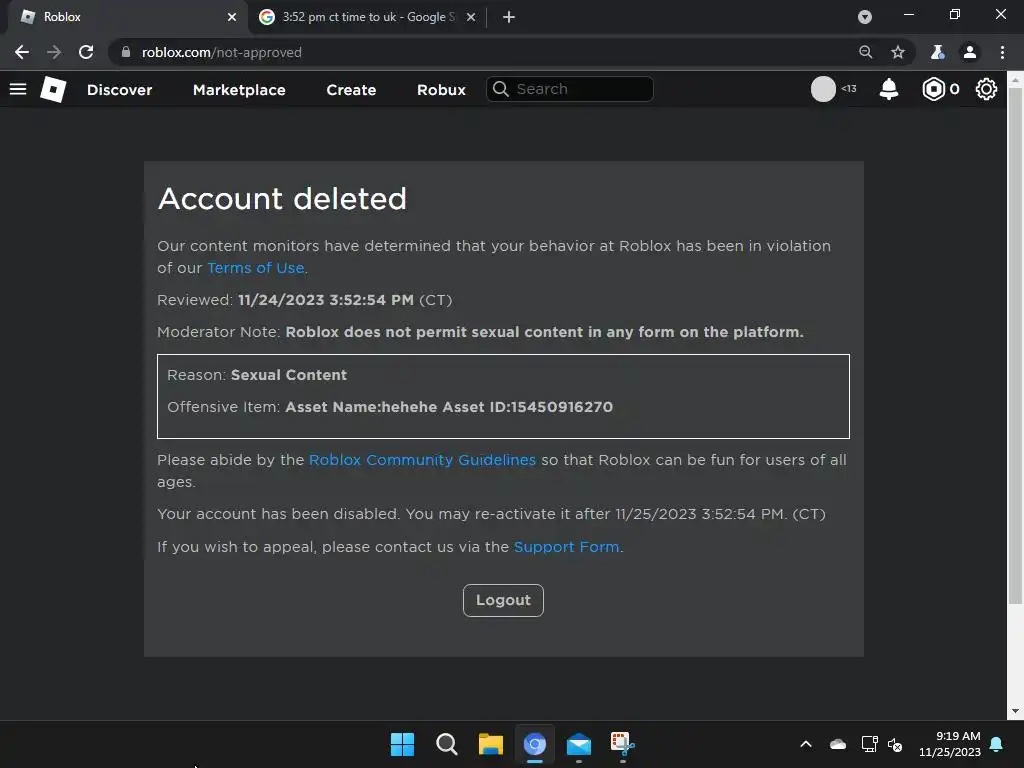Bookmark this page with the star

click(x=898, y=52)
